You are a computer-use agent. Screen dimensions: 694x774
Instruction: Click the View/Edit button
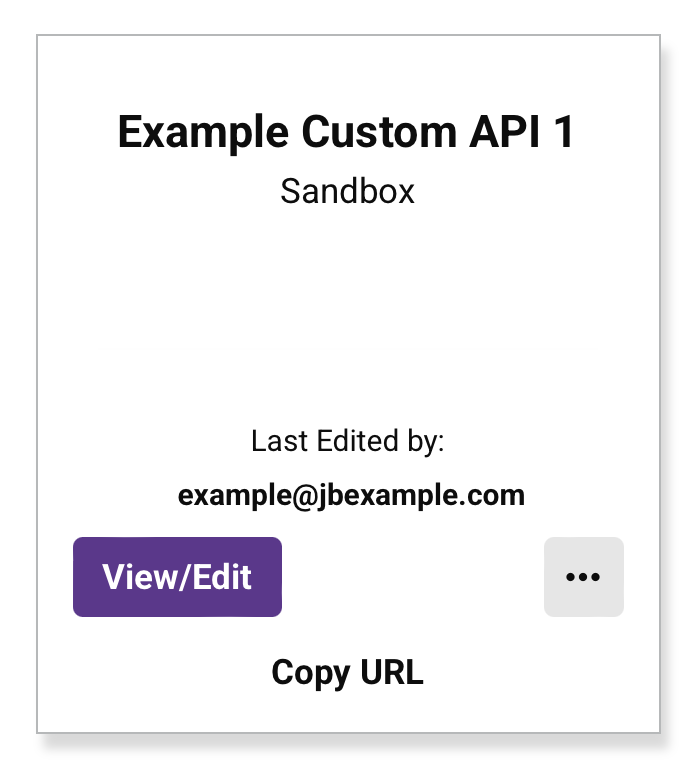[177, 577]
